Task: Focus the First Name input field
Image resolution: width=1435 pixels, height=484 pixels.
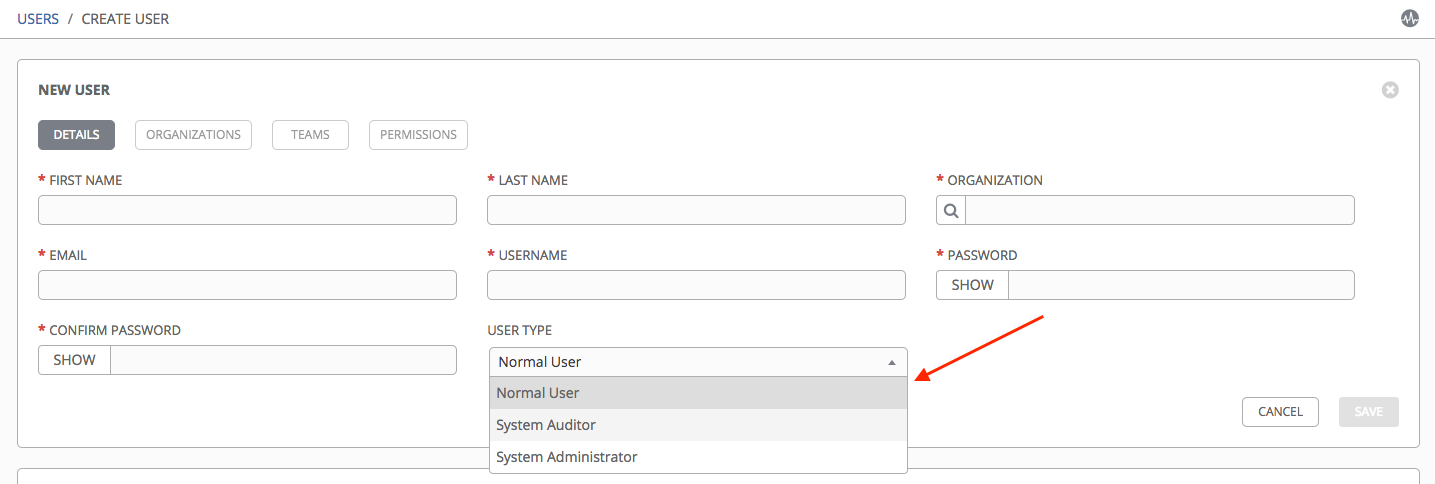Action: 247,210
